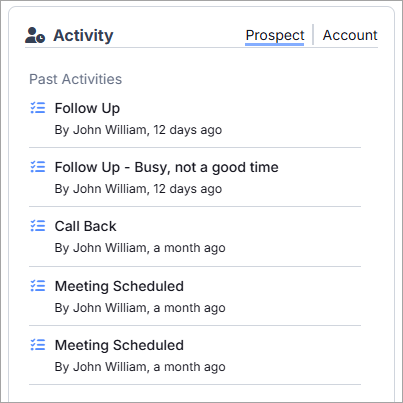Viewport: 403px width, 403px height.
Task: Click author line under Follow Up - Busy entry
Action: coord(138,189)
